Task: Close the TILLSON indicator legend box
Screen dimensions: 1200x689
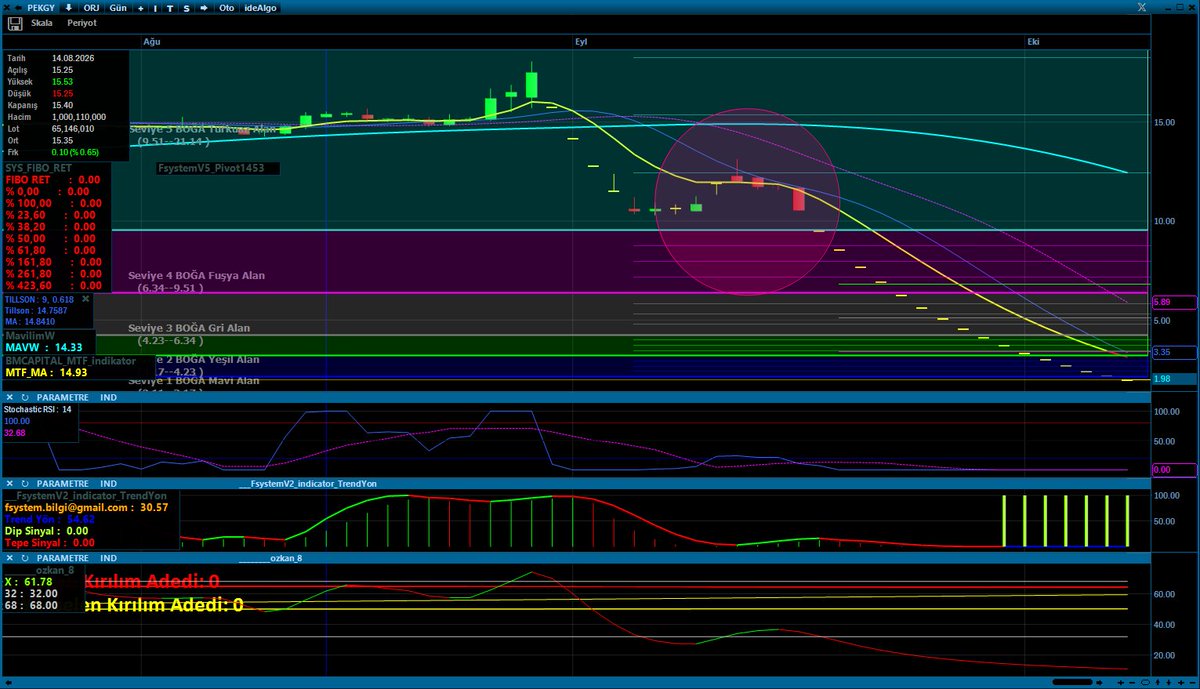Action: tap(85, 298)
